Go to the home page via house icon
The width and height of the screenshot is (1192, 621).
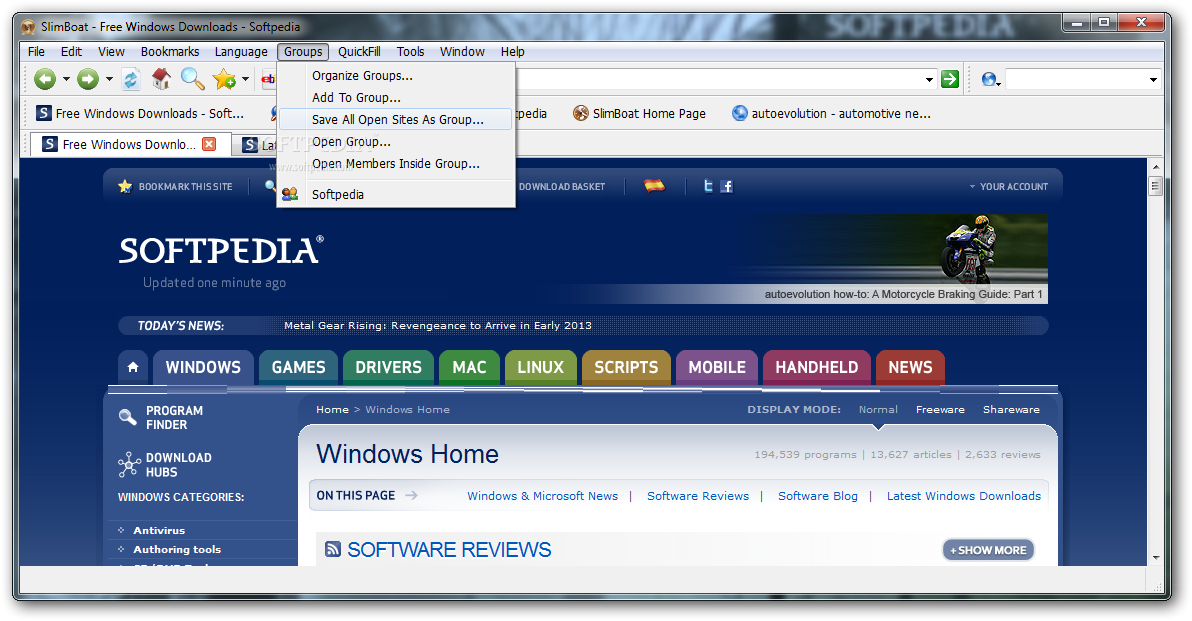tap(161, 78)
